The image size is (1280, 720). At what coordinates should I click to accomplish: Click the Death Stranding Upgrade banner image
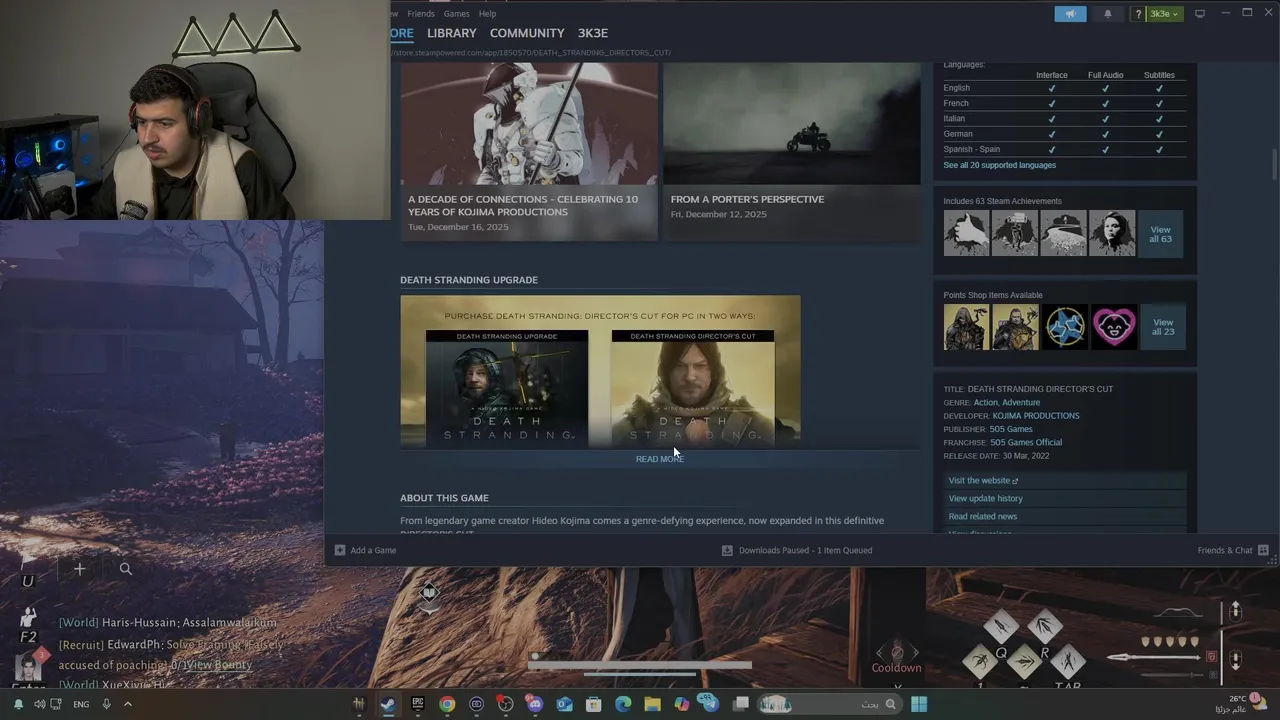point(600,371)
